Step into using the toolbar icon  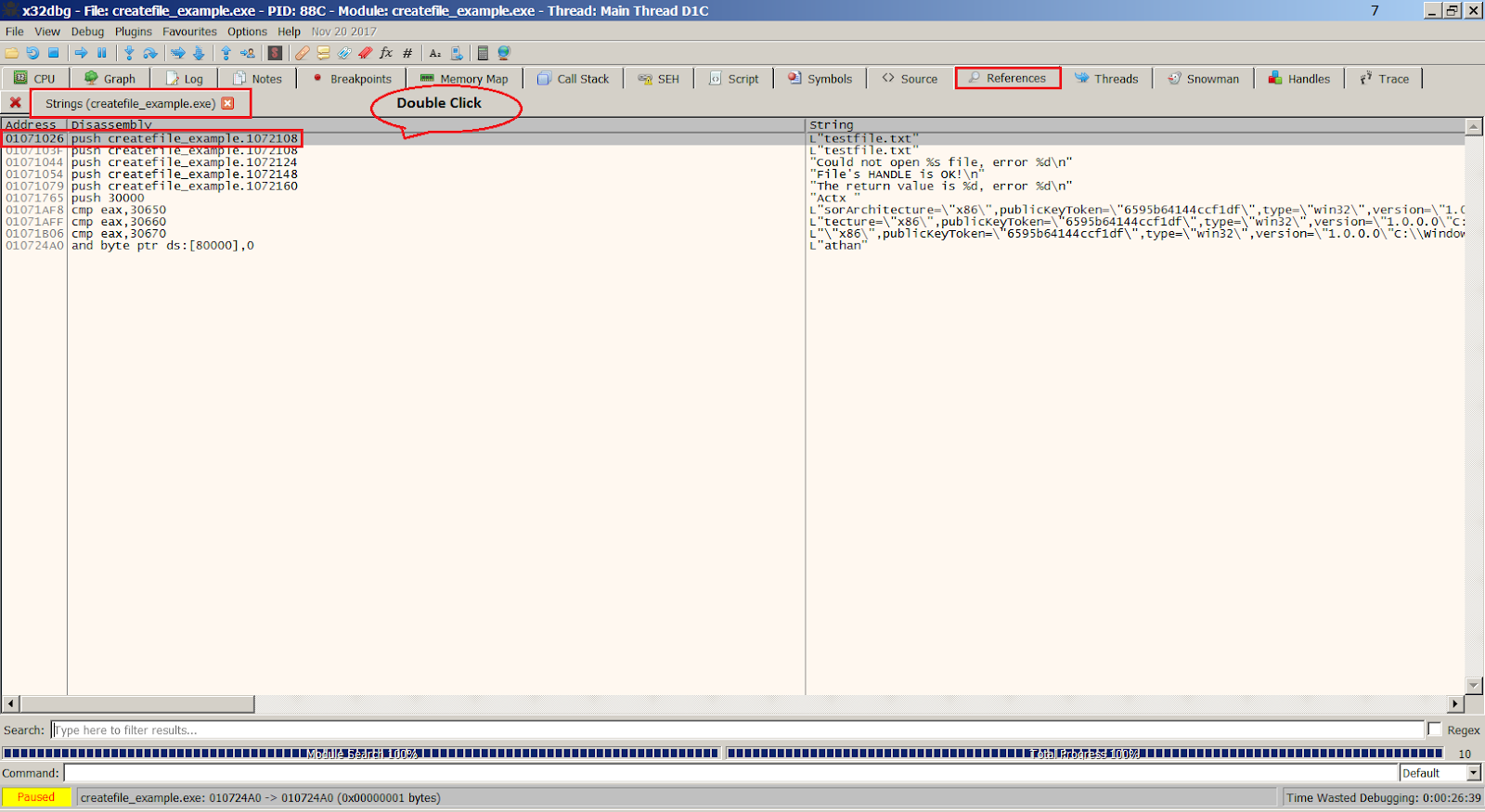click(x=129, y=53)
